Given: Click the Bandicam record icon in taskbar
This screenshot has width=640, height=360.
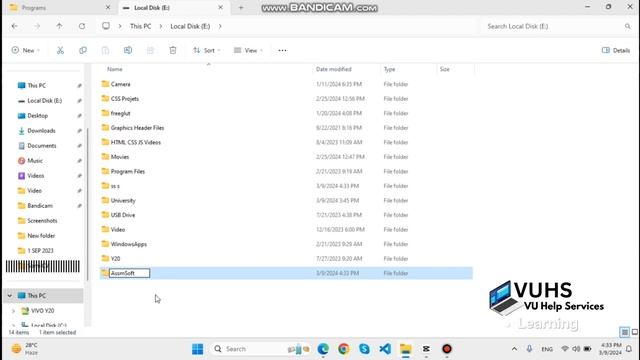Looking at the screenshot, I should coord(447,349).
